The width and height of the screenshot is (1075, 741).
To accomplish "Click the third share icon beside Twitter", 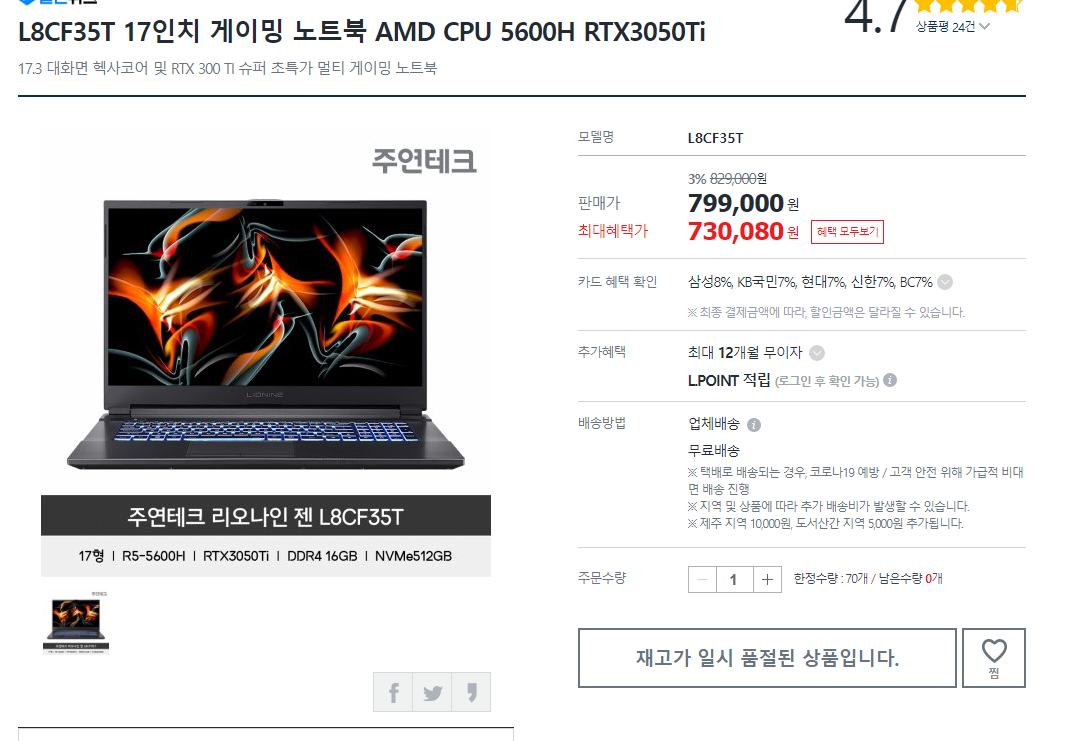I will [x=471, y=692].
